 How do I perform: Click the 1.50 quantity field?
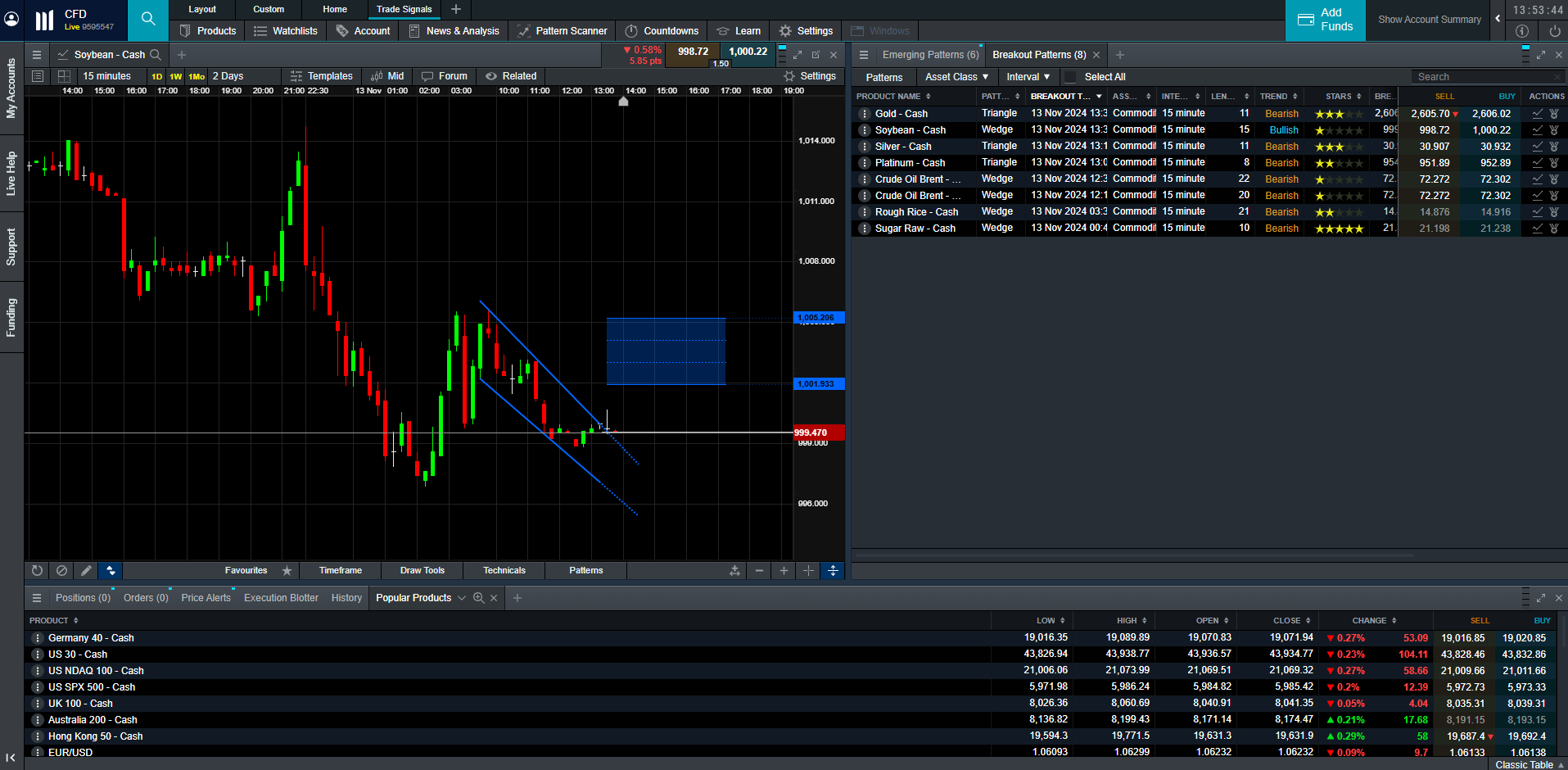(721, 63)
